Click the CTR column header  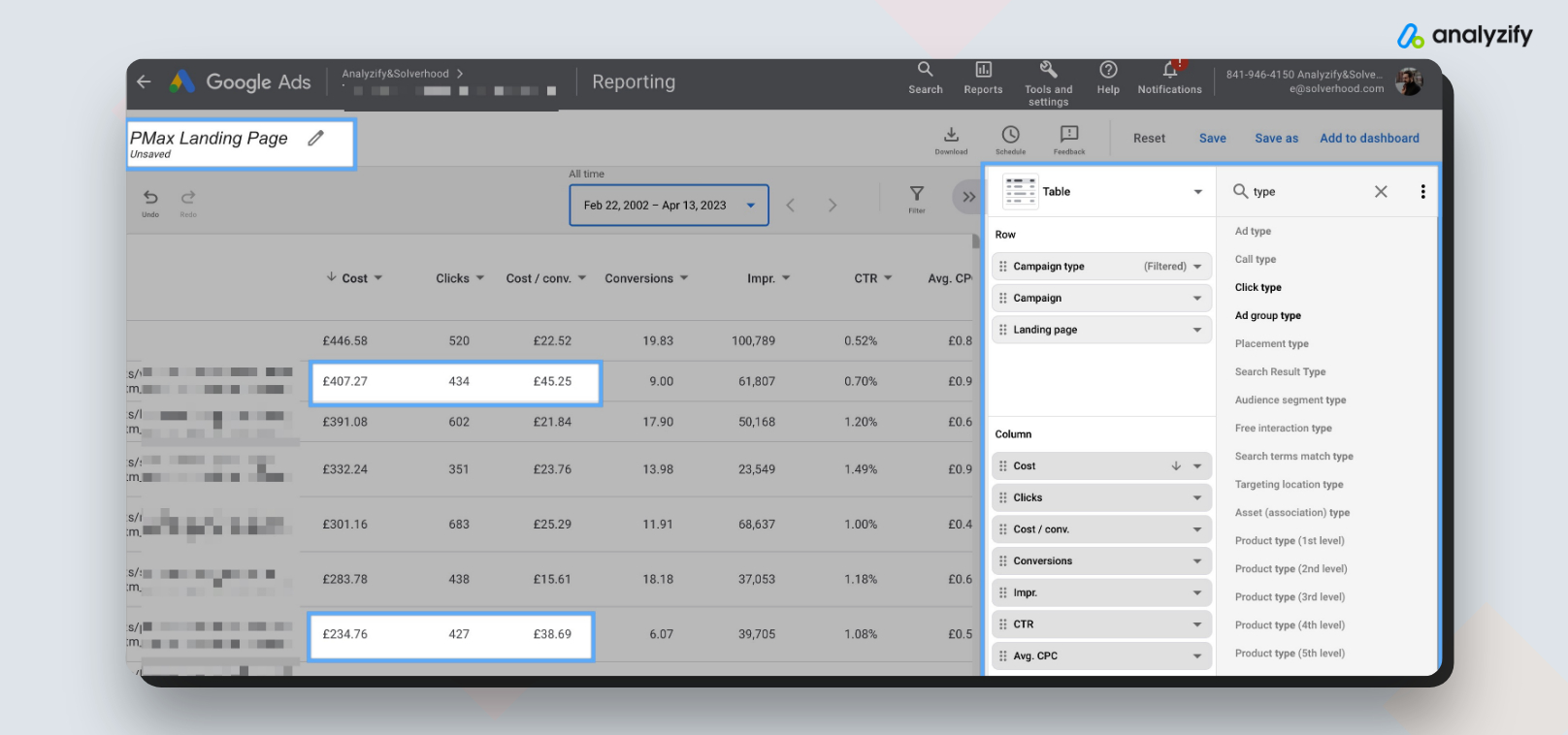(866, 278)
